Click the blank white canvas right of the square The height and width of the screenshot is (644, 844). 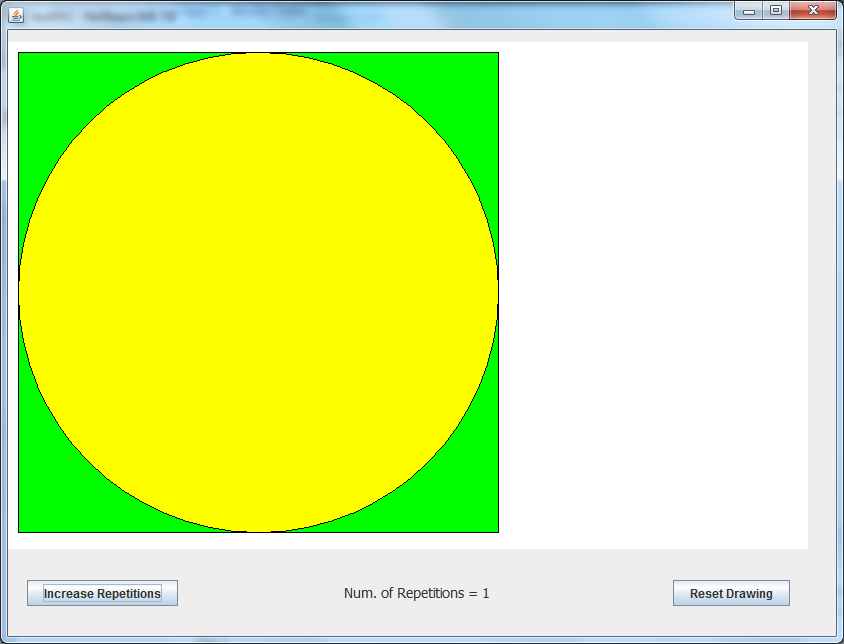click(x=652, y=292)
